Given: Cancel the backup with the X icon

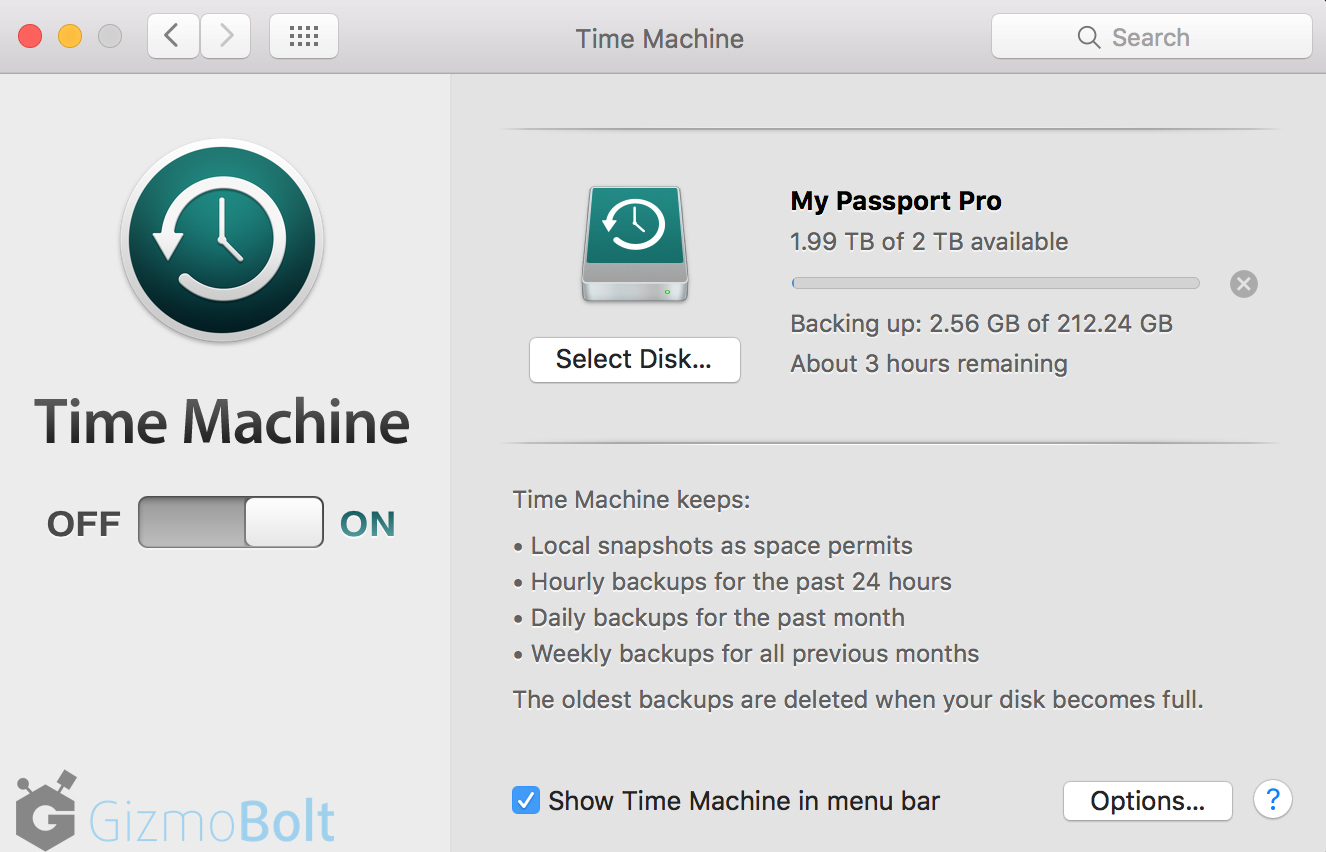Looking at the screenshot, I should tap(1243, 284).
